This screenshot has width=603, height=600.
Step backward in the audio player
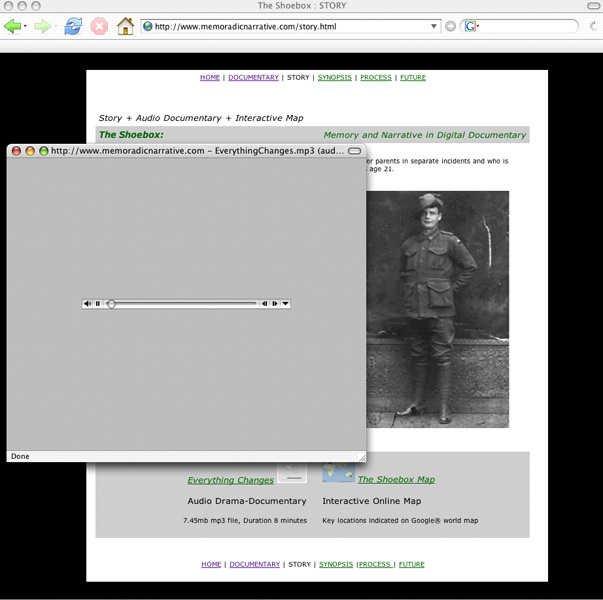[265, 303]
